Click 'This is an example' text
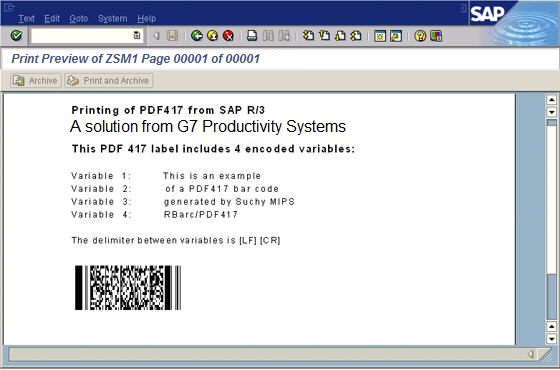The width and height of the screenshot is (560, 370). 212,176
